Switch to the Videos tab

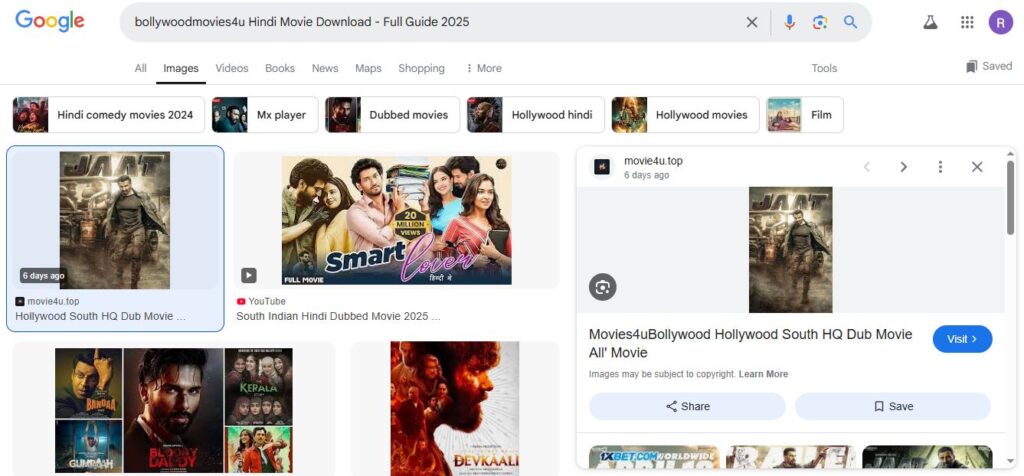(x=232, y=68)
